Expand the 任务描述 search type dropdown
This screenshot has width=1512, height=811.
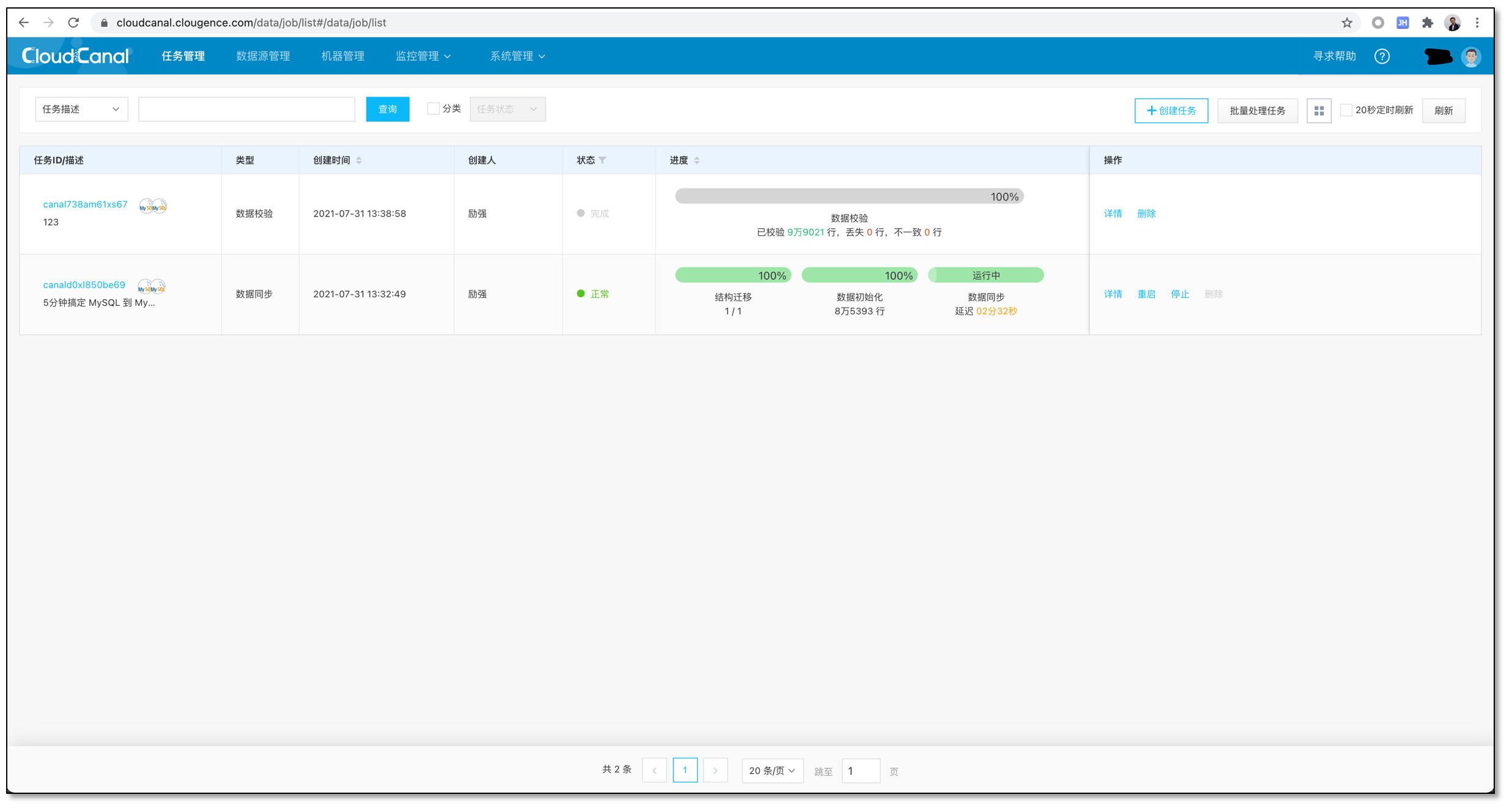pos(81,109)
